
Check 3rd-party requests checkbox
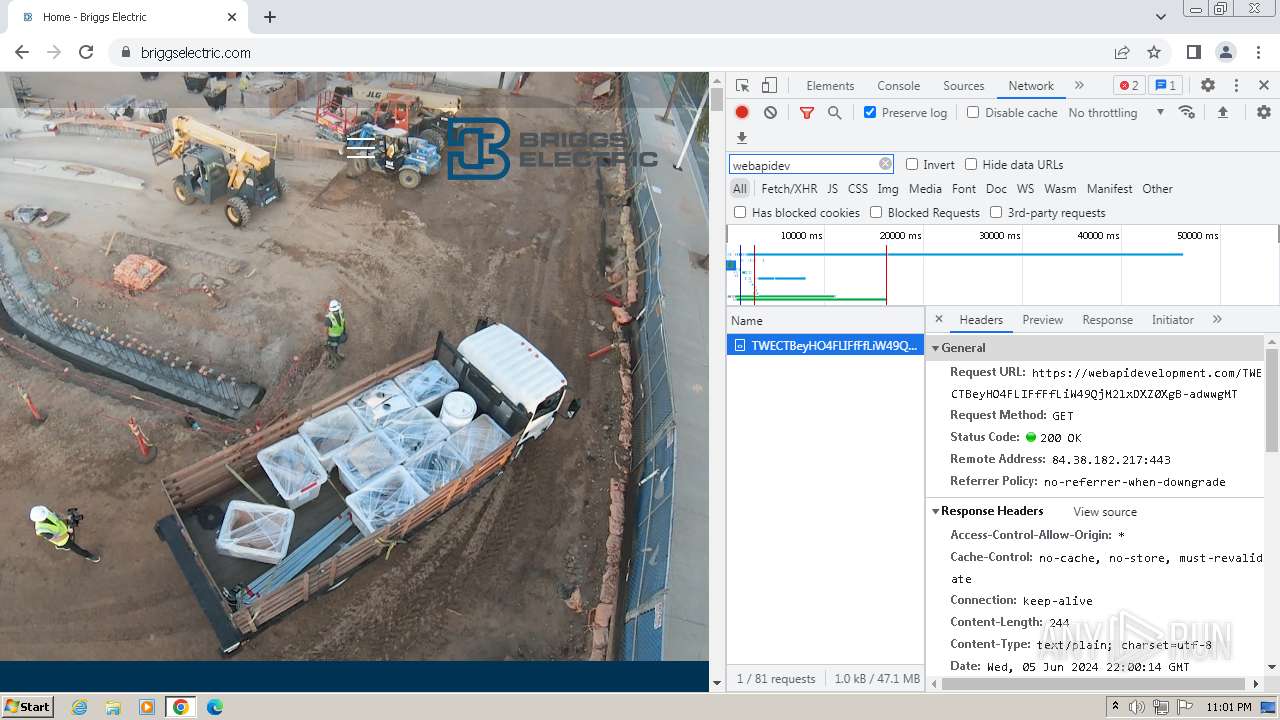pyautogui.click(x=996, y=212)
